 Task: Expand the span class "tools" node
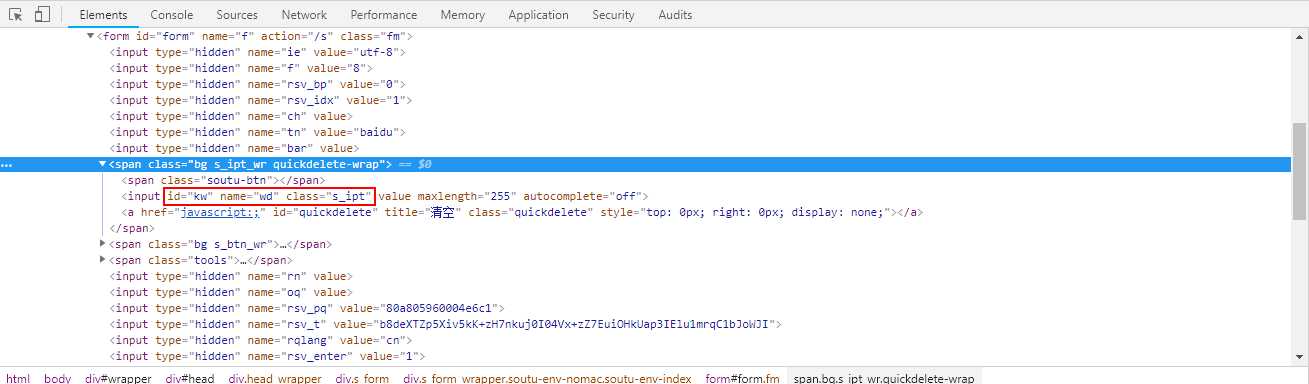(103, 260)
